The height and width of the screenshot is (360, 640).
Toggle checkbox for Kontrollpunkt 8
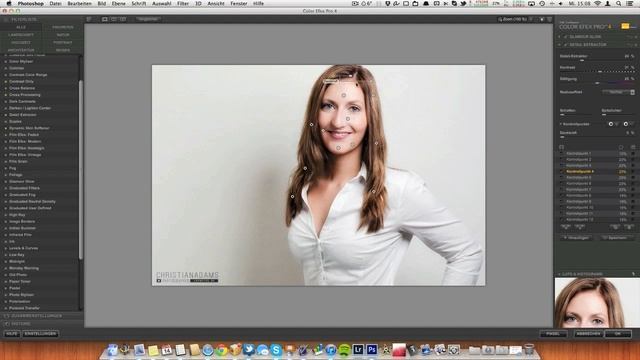pyautogui.click(x=562, y=196)
